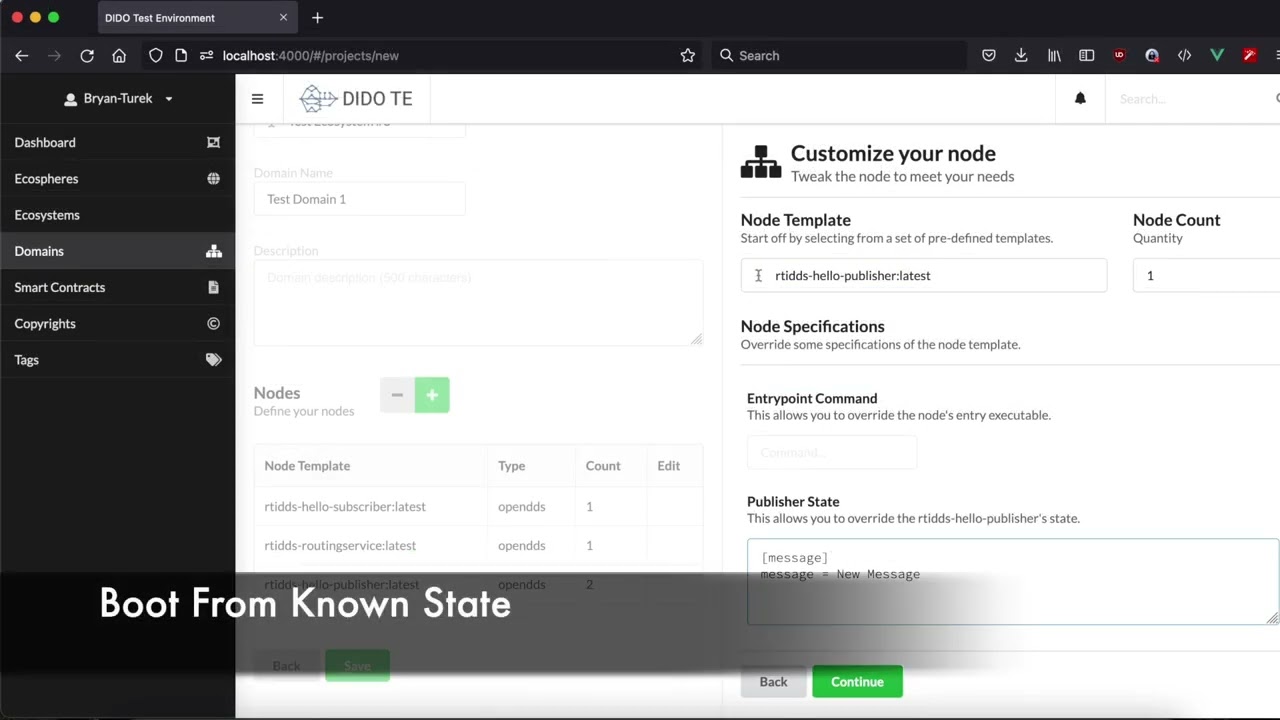
Task: Go to the browser home page
Action: 119,56
